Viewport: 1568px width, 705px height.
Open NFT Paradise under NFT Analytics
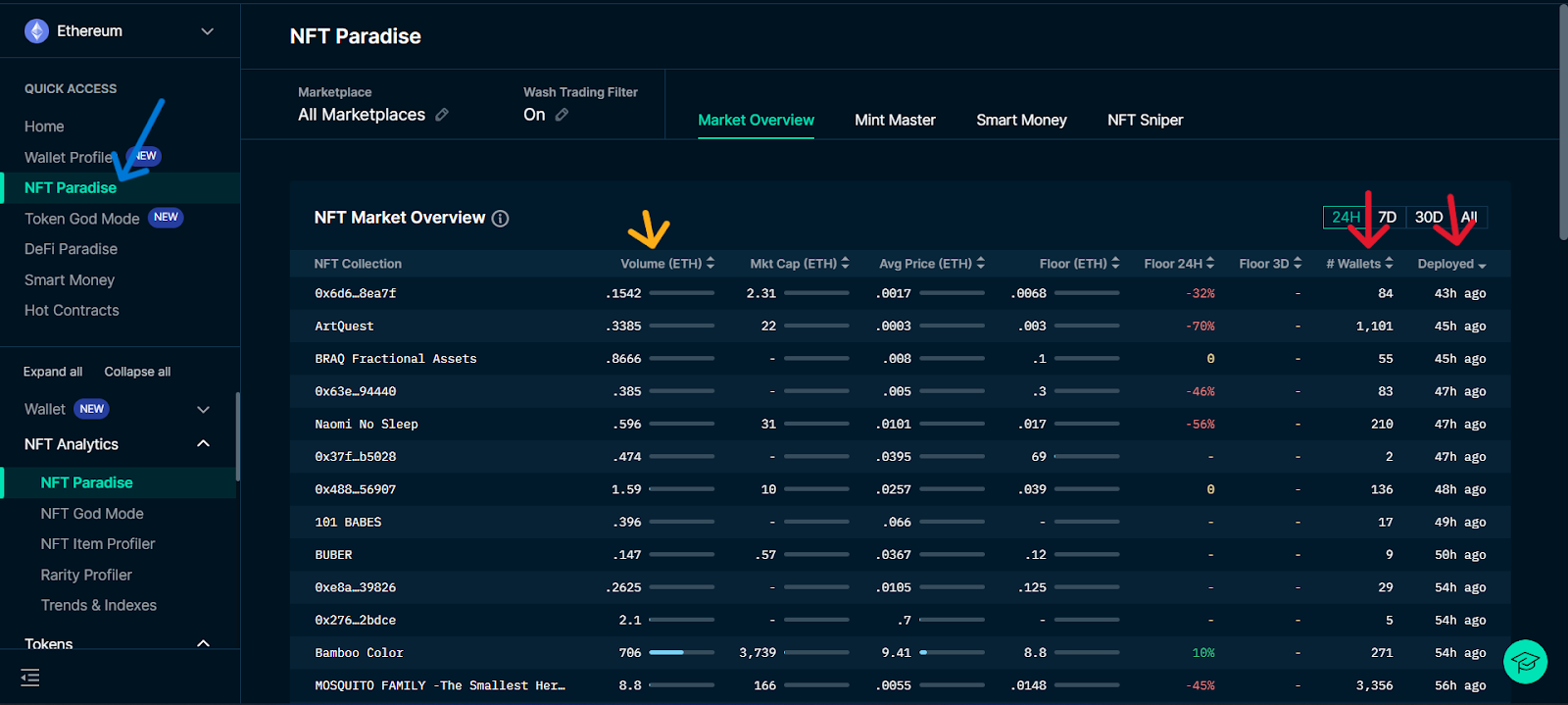(x=86, y=482)
